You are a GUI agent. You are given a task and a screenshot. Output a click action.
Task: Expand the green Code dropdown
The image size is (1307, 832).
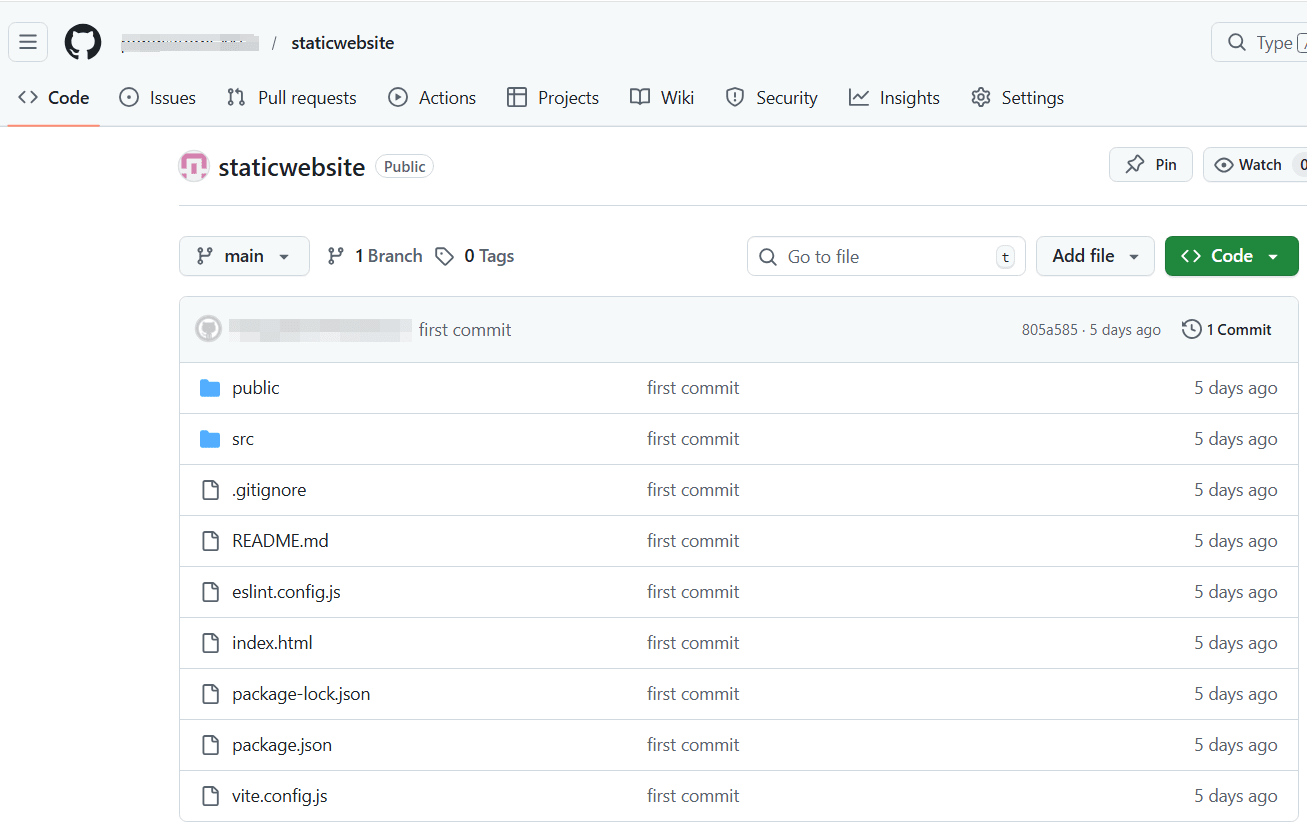tap(1231, 256)
